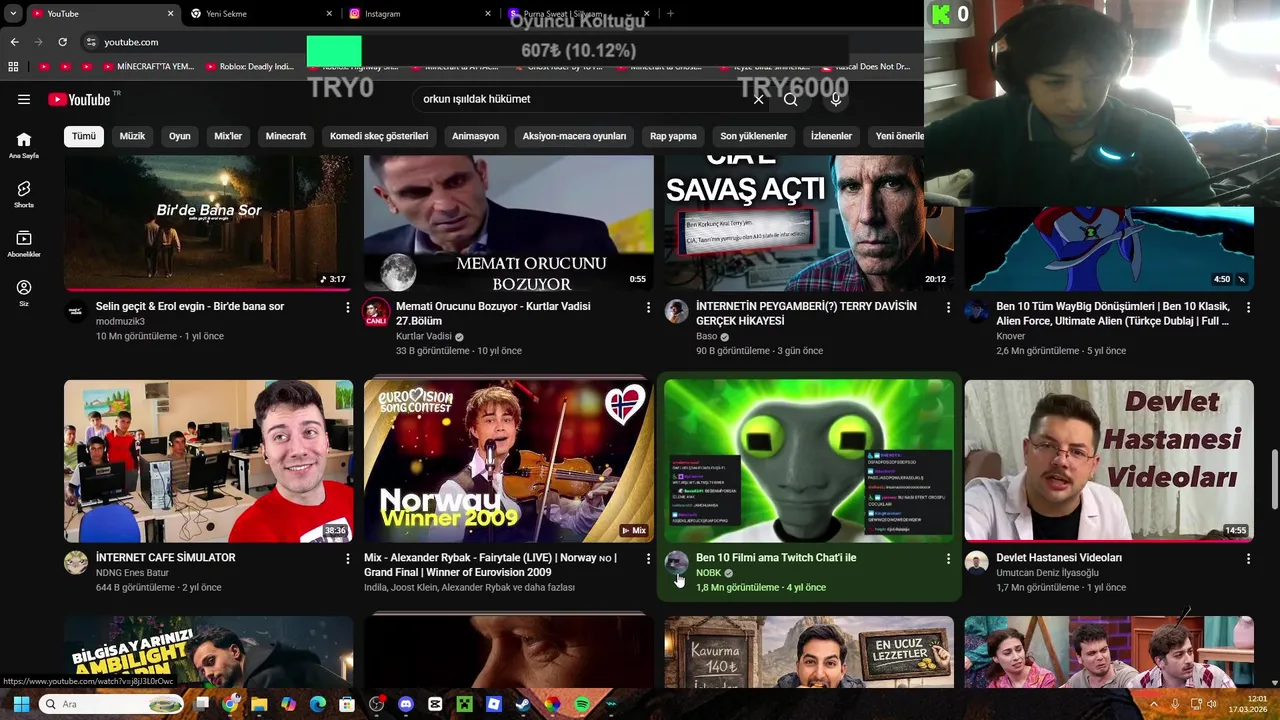The image size is (1280, 720).
Task: Open Roblox: Deadly Indi bookmark
Action: (x=249, y=67)
